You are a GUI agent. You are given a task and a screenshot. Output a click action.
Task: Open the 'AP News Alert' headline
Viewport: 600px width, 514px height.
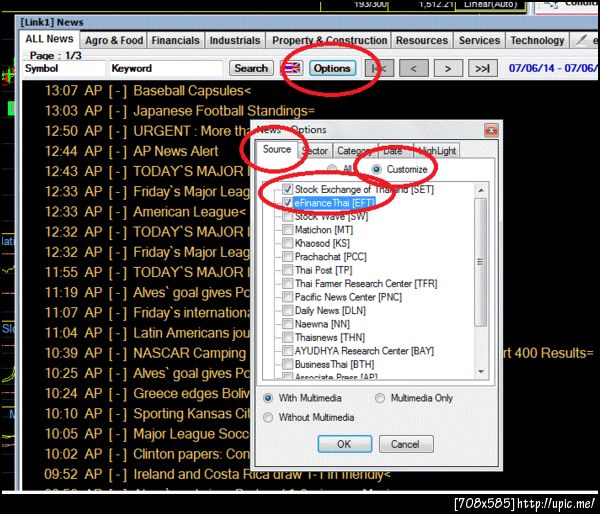[176, 151]
